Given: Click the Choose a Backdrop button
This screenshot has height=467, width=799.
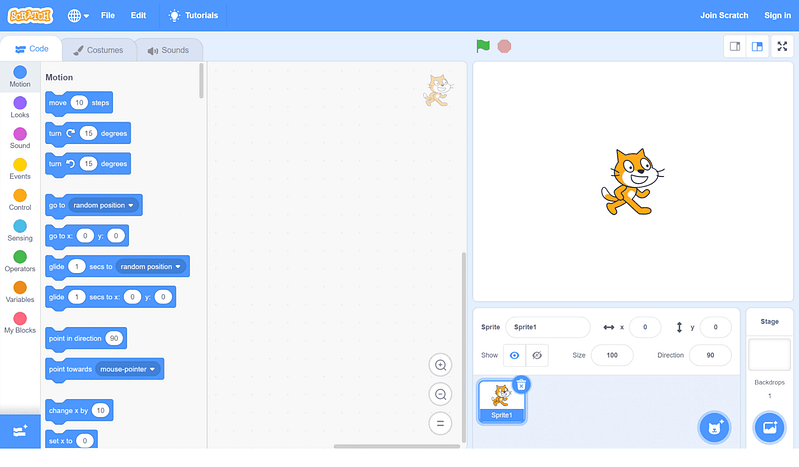Looking at the screenshot, I should [769, 427].
